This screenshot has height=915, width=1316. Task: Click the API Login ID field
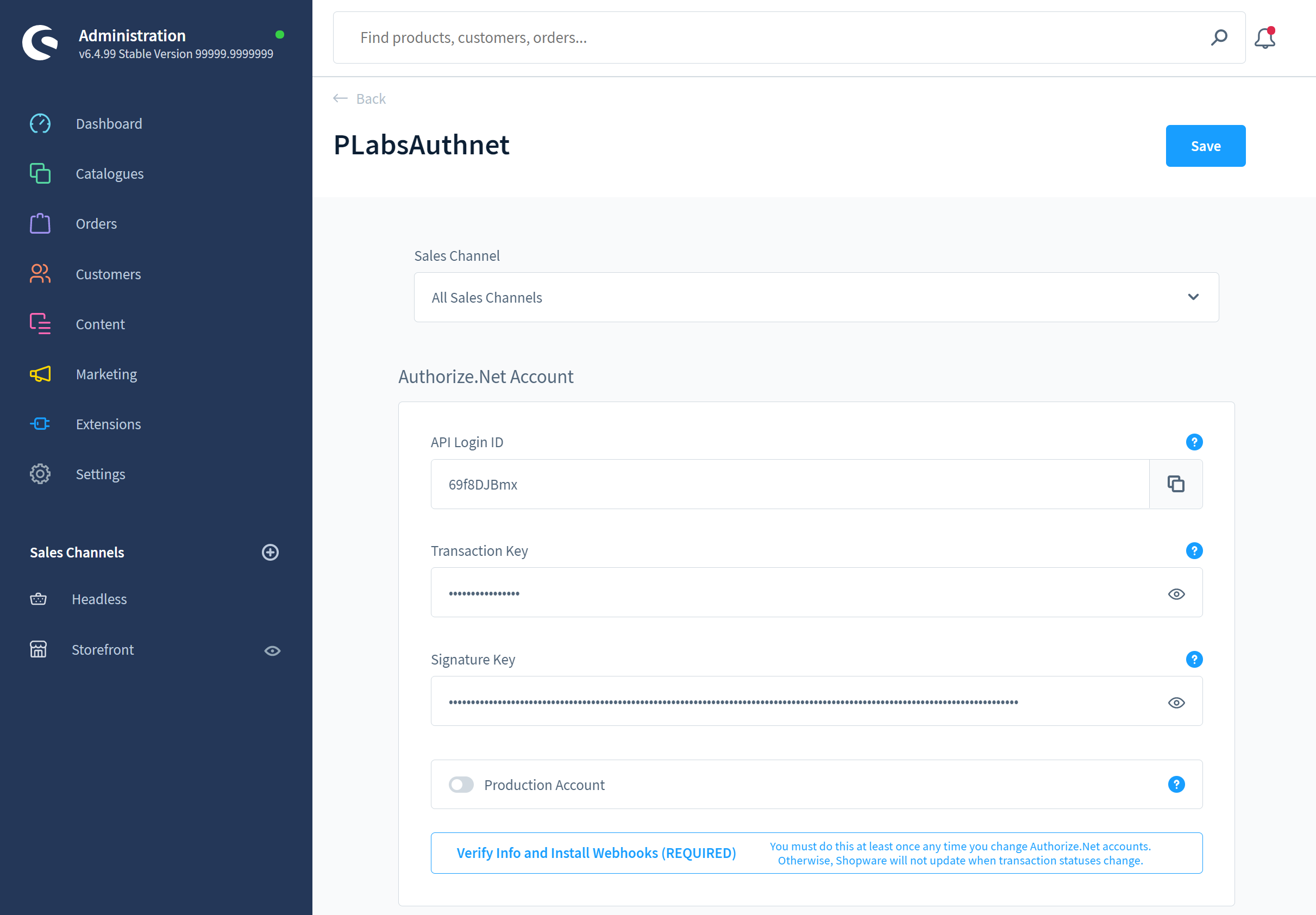[790, 485]
